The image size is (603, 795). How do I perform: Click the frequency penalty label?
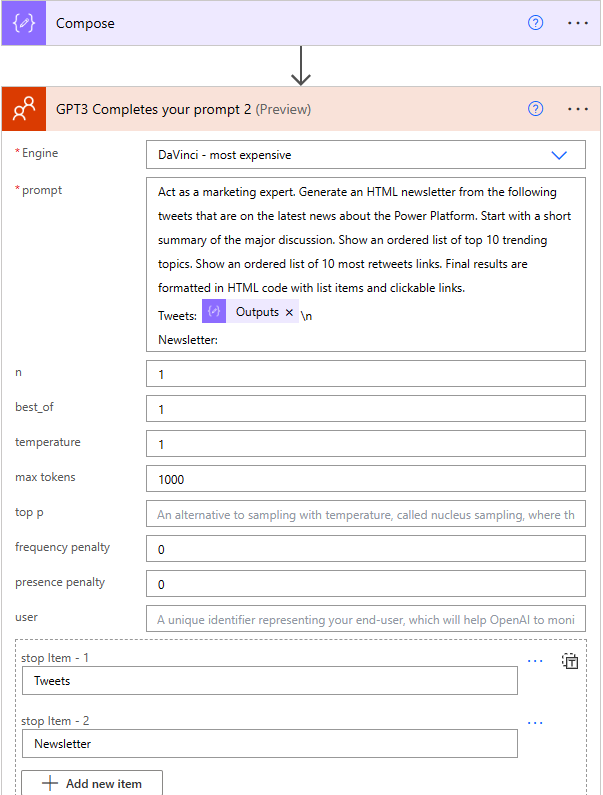[62, 547]
